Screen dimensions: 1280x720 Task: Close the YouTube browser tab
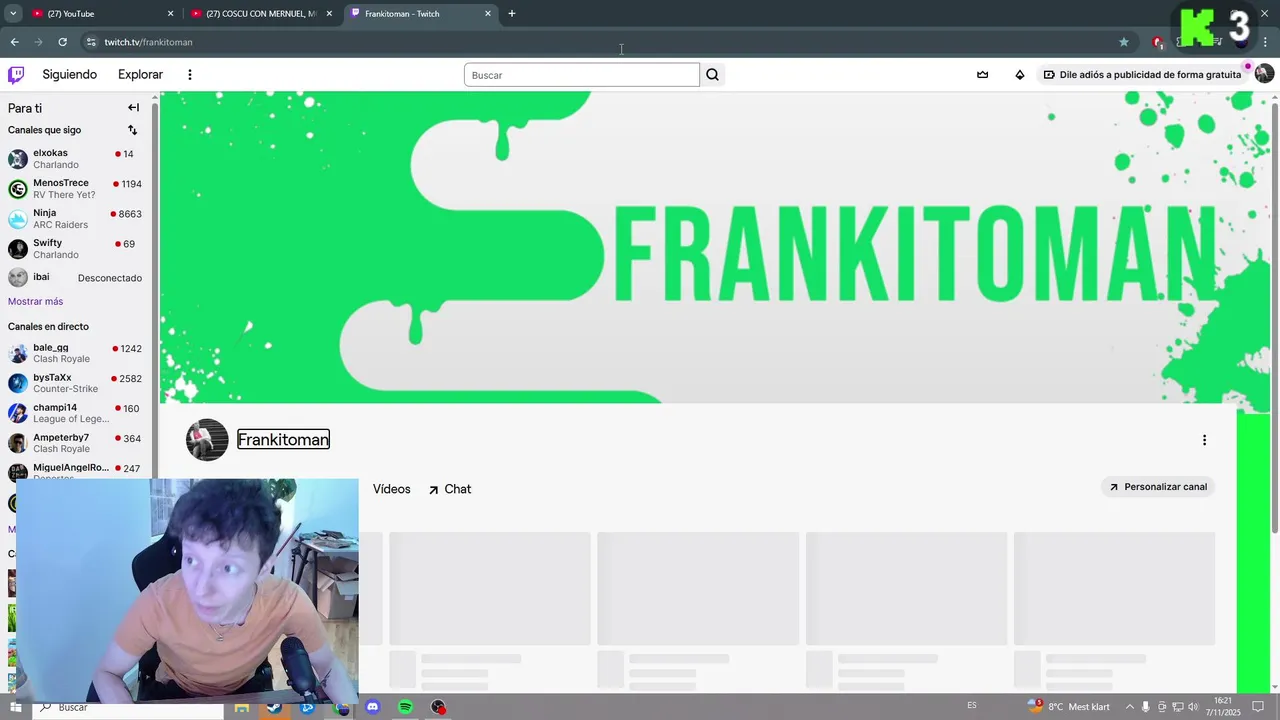coord(170,13)
